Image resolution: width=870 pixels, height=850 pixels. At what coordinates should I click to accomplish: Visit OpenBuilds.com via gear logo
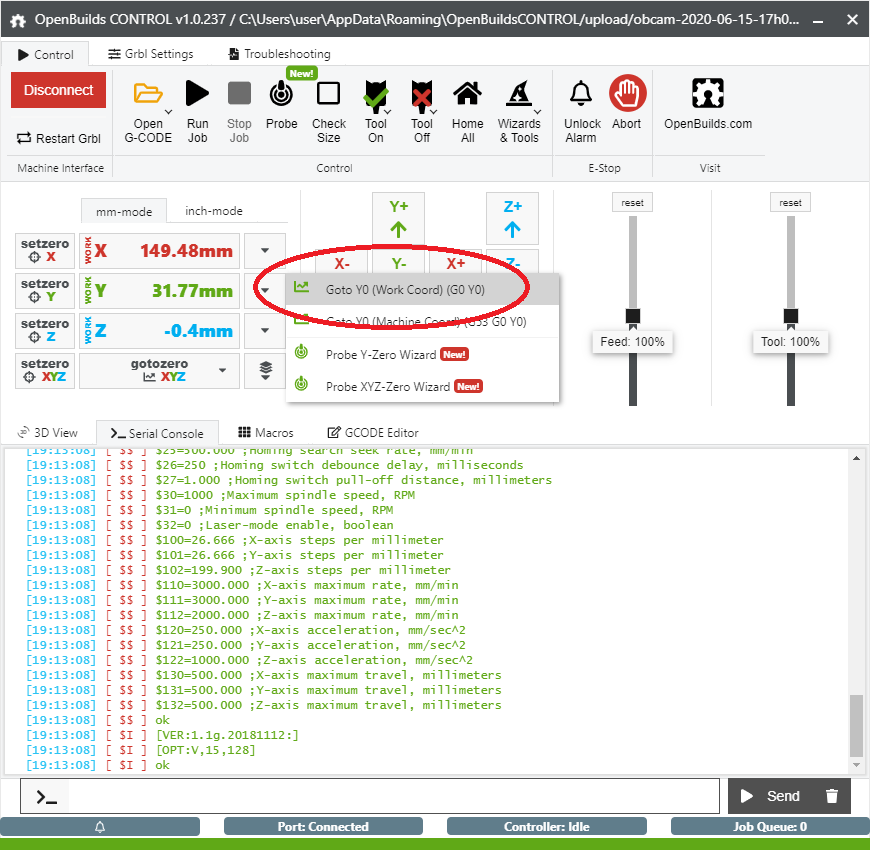coord(708,93)
